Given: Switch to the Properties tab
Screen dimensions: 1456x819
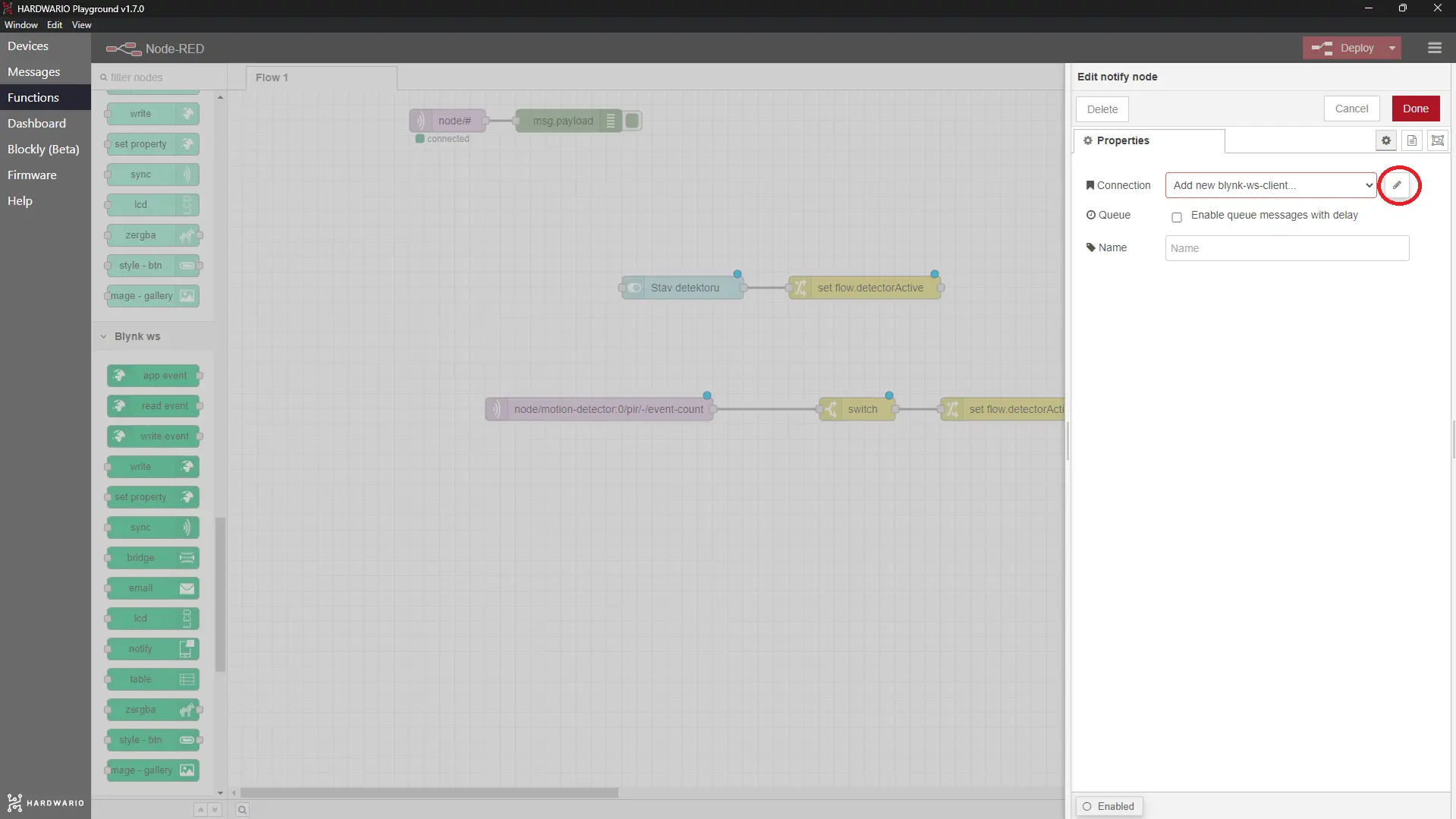Looking at the screenshot, I should click(x=1149, y=140).
